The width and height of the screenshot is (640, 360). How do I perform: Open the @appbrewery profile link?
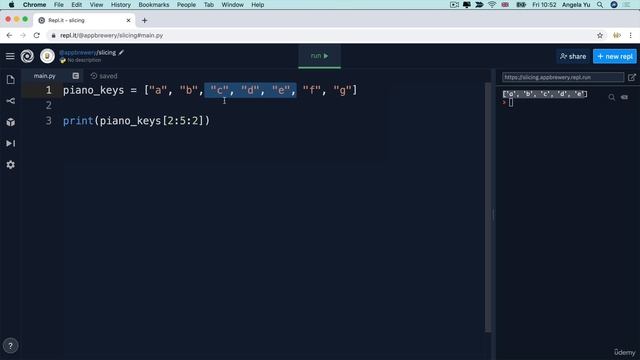[x=78, y=52]
